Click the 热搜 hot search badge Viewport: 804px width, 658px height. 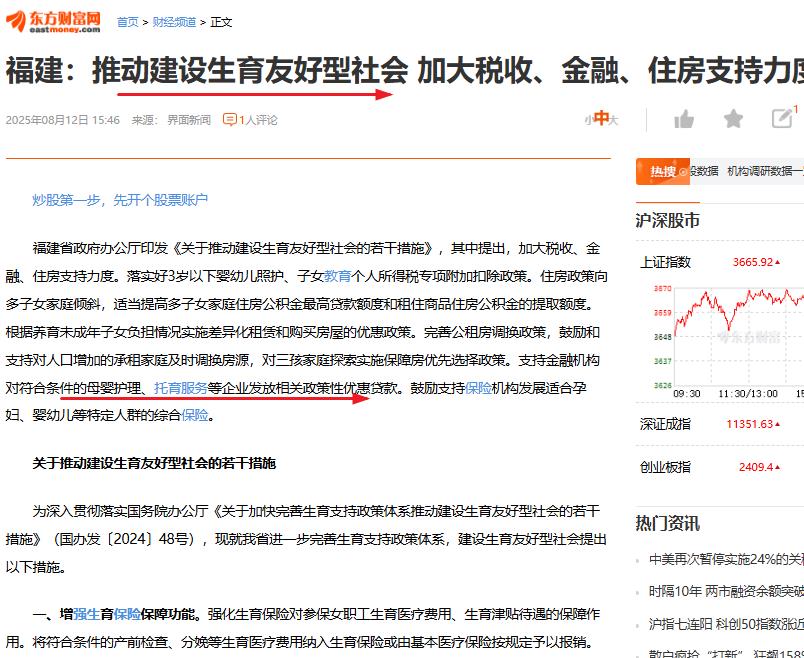coord(662,171)
